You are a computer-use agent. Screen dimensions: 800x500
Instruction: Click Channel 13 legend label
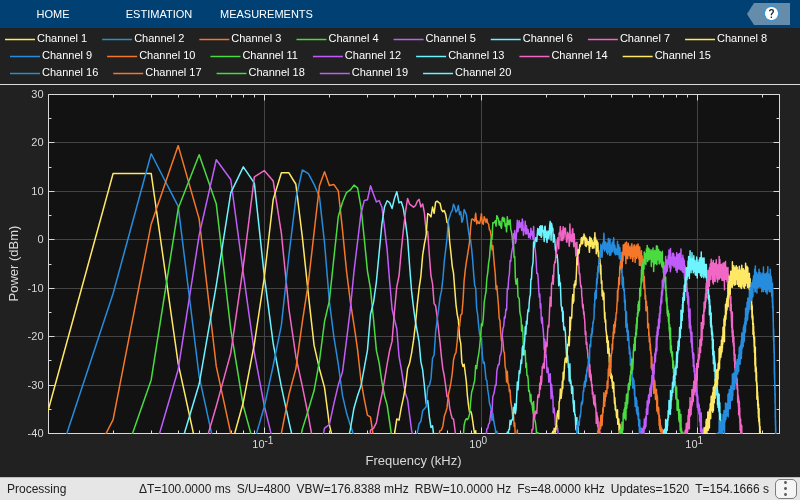coord(476,55)
